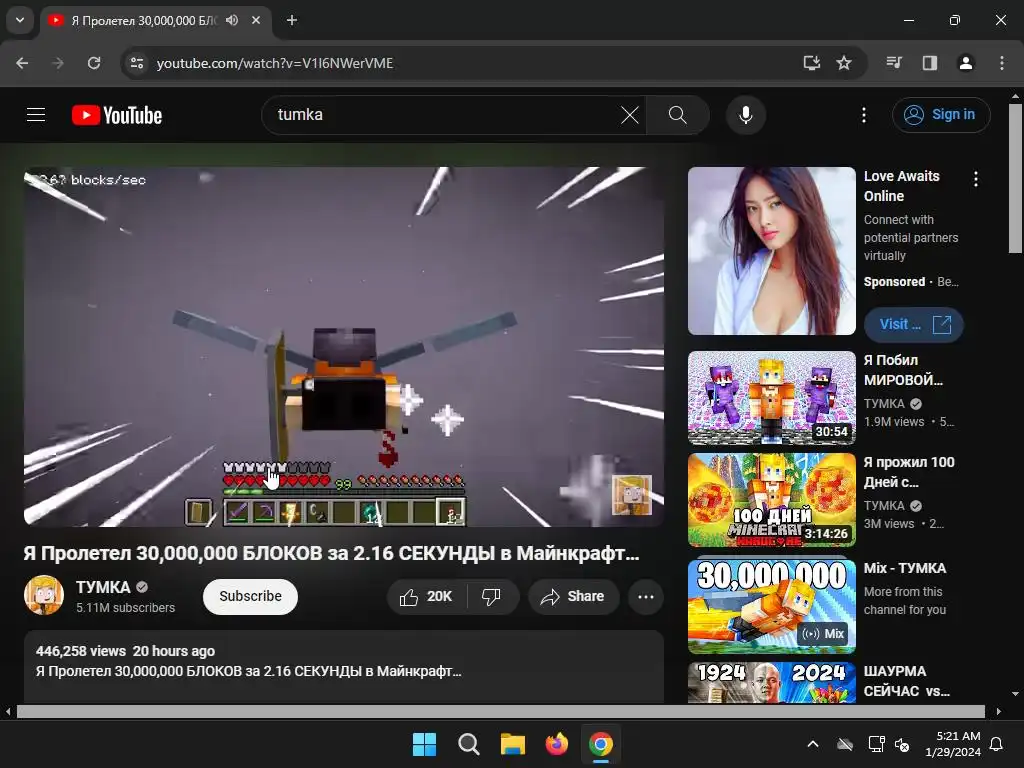This screenshot has height=768, width=1024.
Task: Open the notifications bell in tray
Action: point(997,744)
